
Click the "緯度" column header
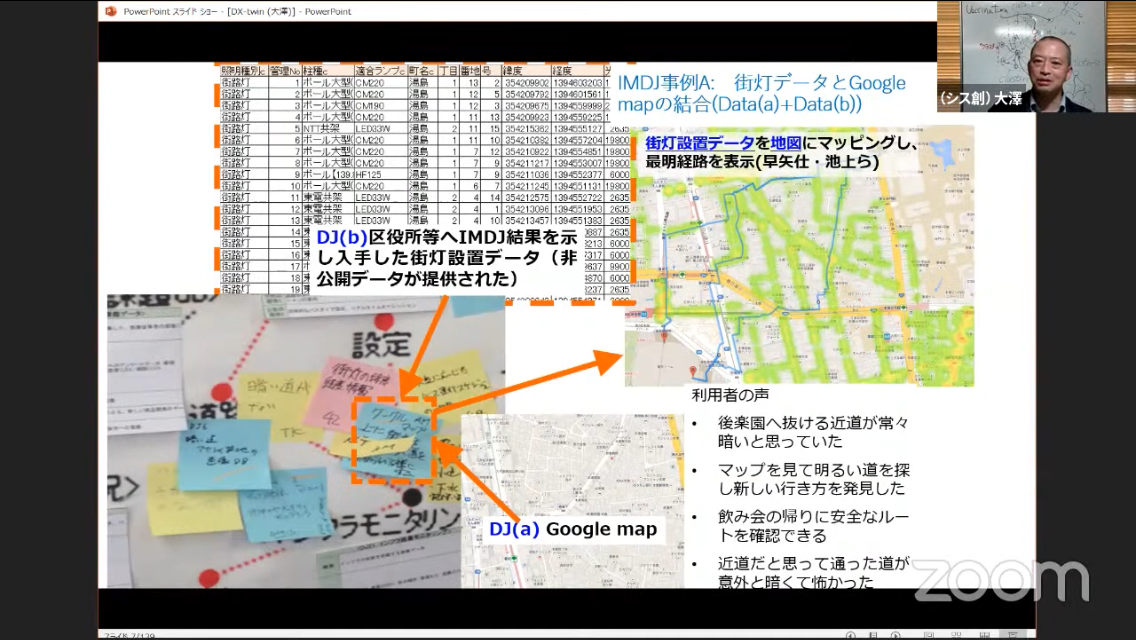527,71
